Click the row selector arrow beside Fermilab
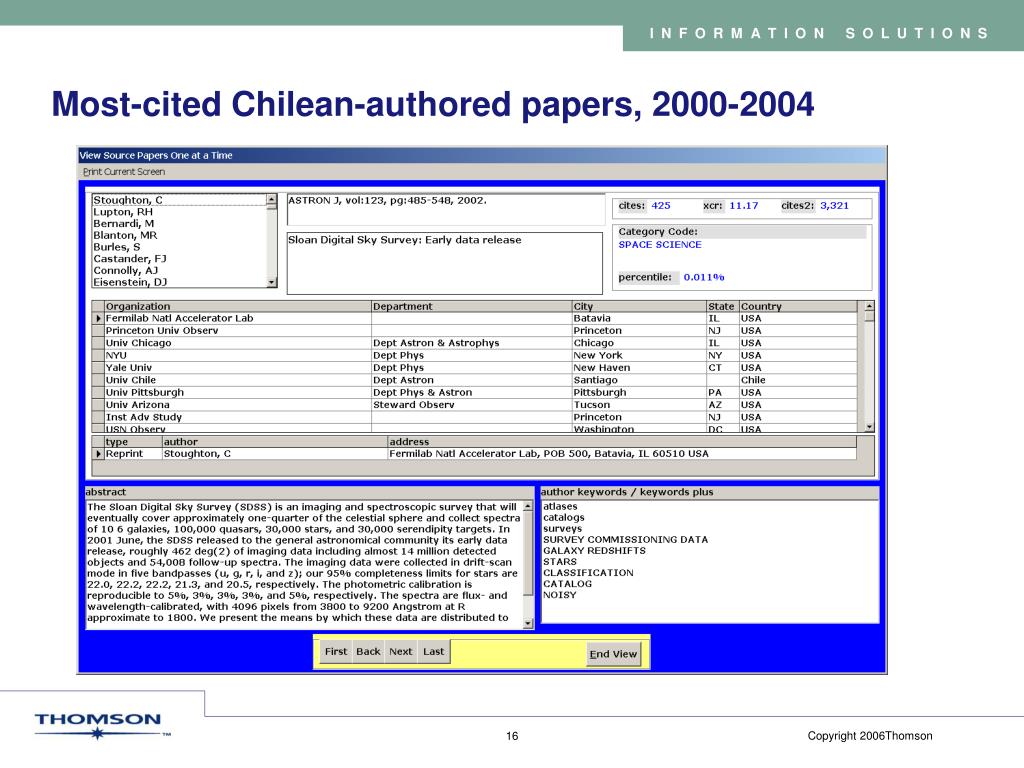 (98, 318)
